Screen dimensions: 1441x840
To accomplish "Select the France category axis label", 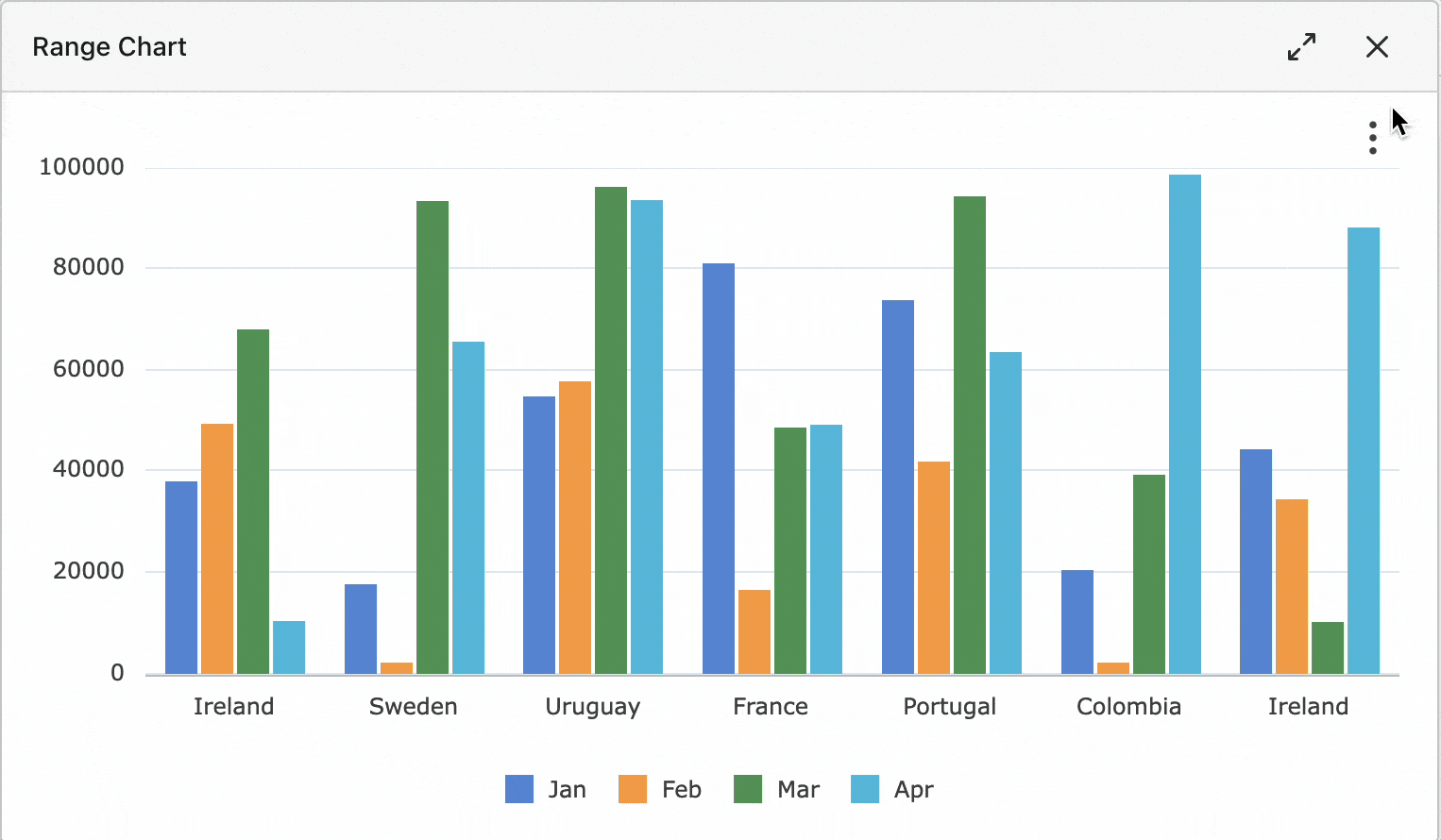I will click(770, 706).
